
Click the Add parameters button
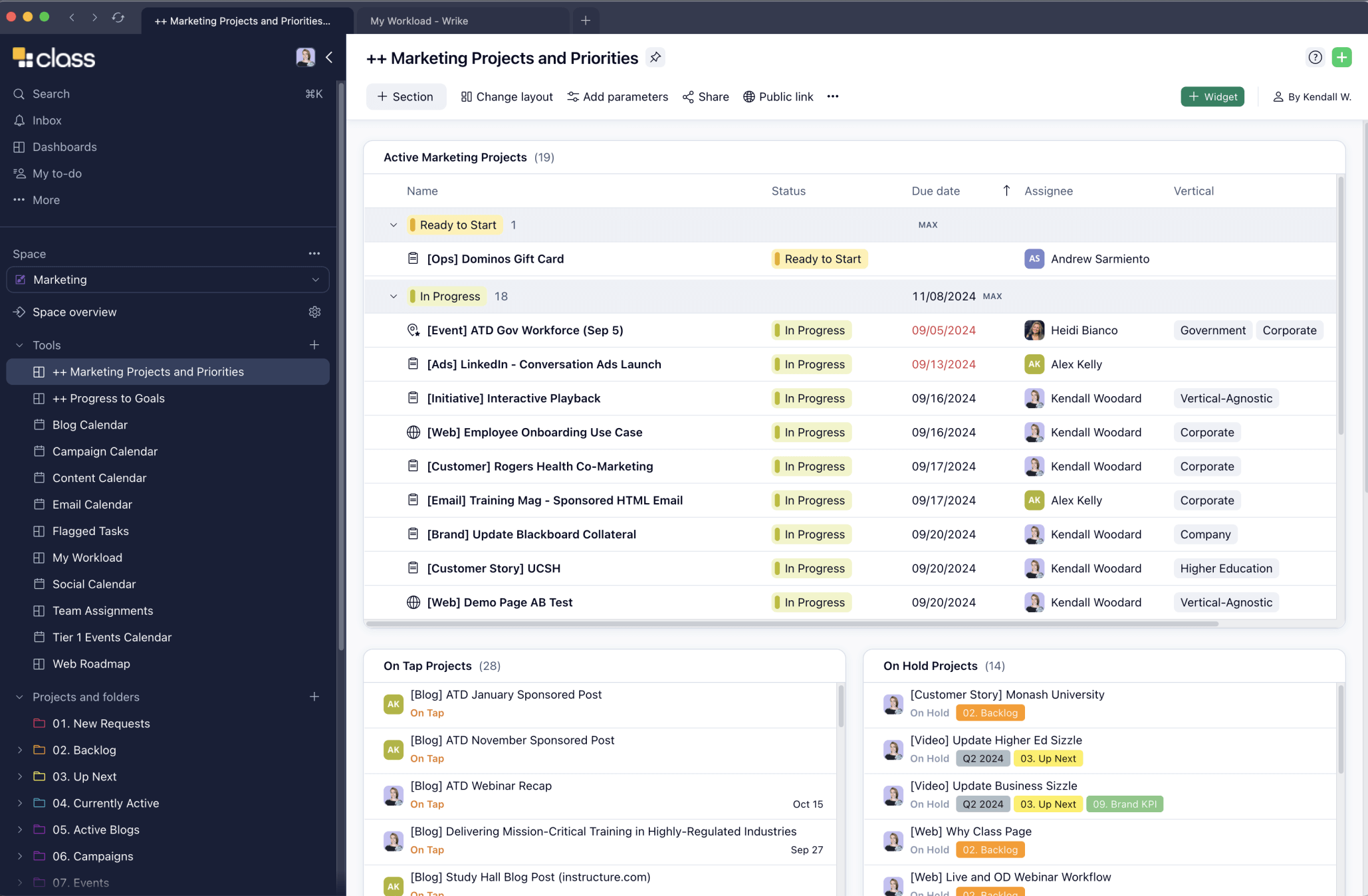point(618,97)
